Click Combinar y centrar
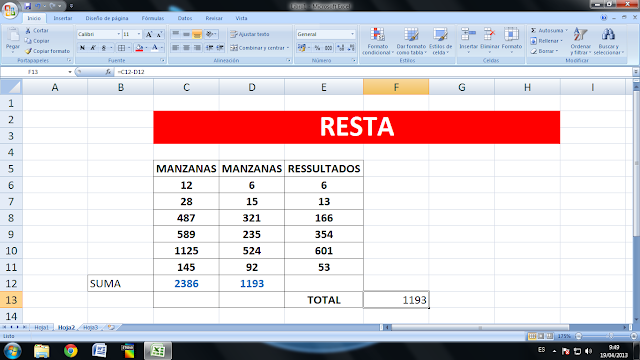Image resolution: width=640 pixels, height=360 pixels. [257, 48]
